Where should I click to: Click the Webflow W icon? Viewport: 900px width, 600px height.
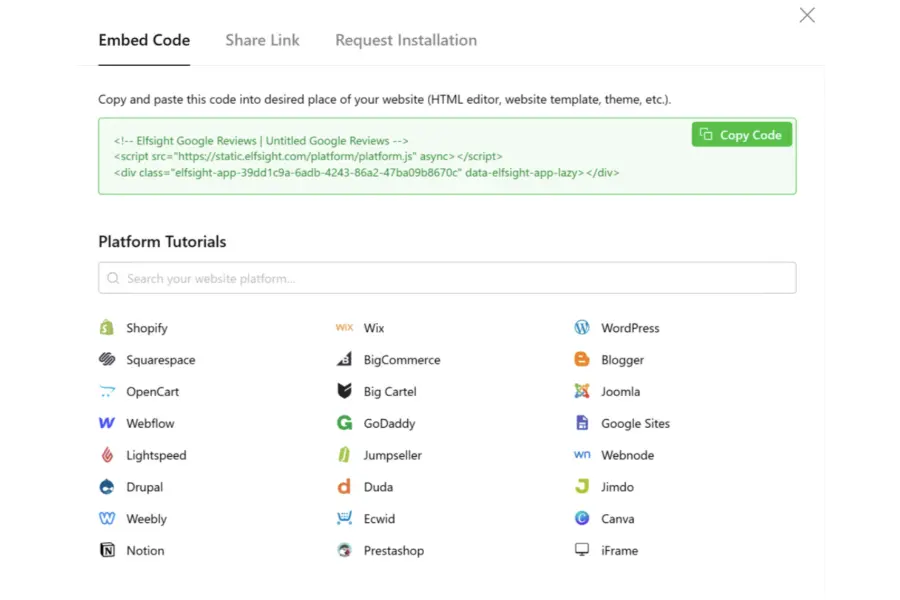(107, 423)
